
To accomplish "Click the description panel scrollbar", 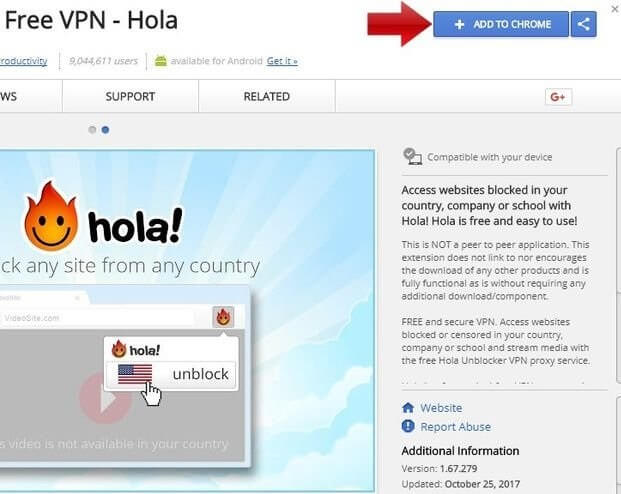I will (x=618, y=265).
